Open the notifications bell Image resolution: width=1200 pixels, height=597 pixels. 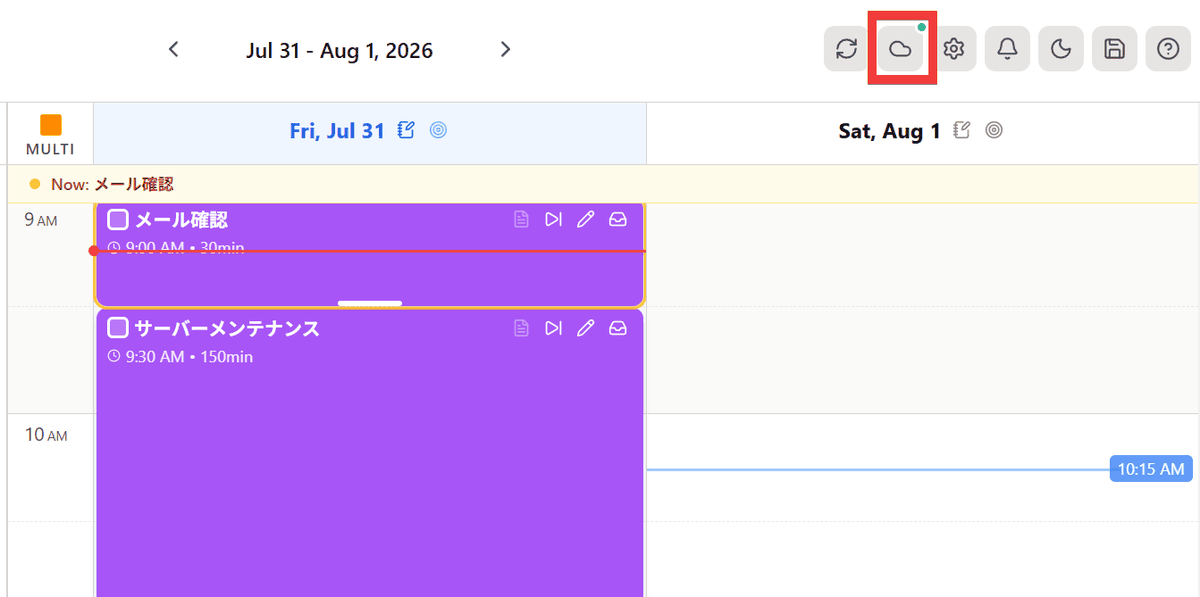point(1008,49)
